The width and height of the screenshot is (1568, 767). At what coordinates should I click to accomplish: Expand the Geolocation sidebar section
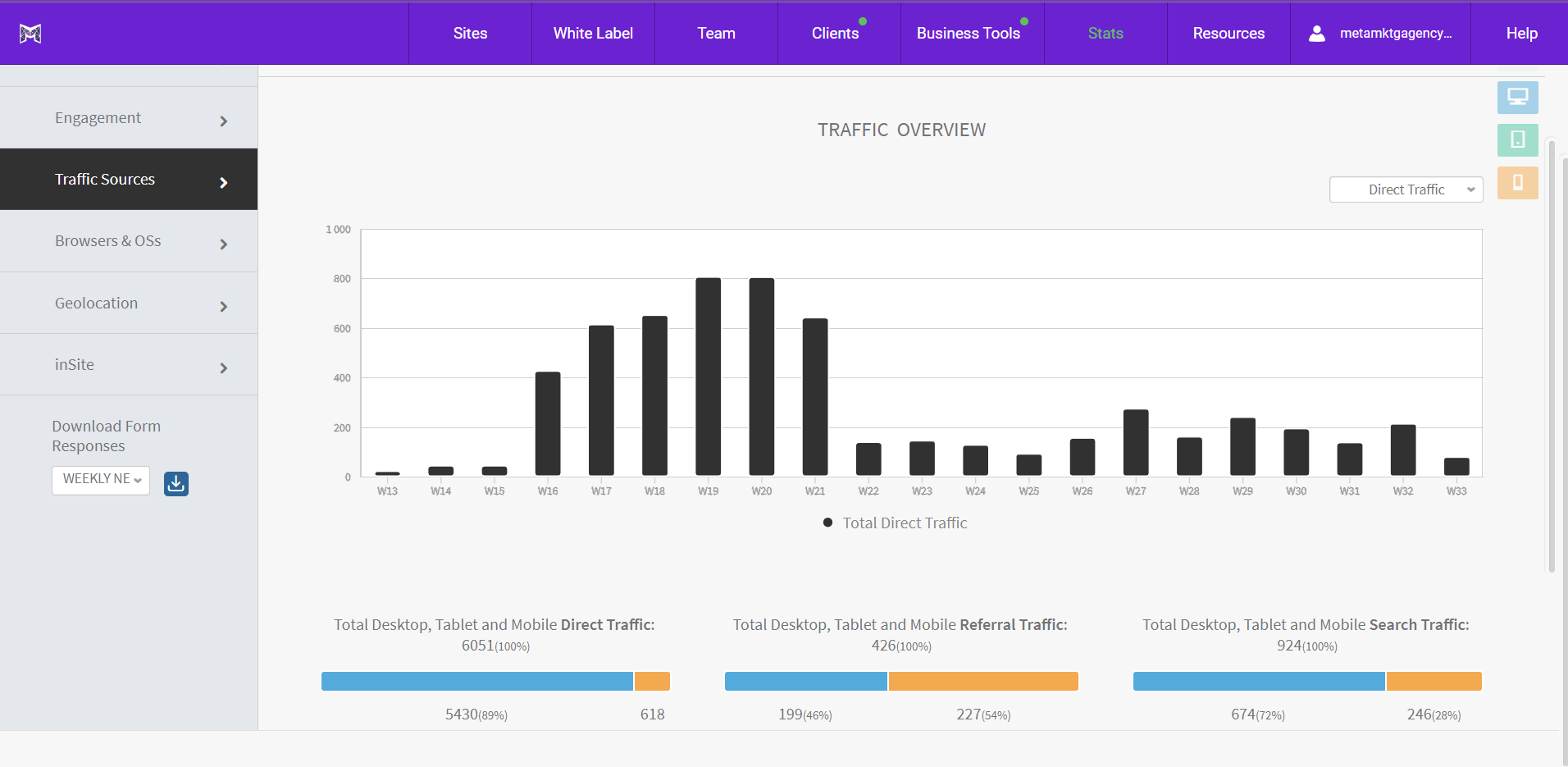click(129, 303)
